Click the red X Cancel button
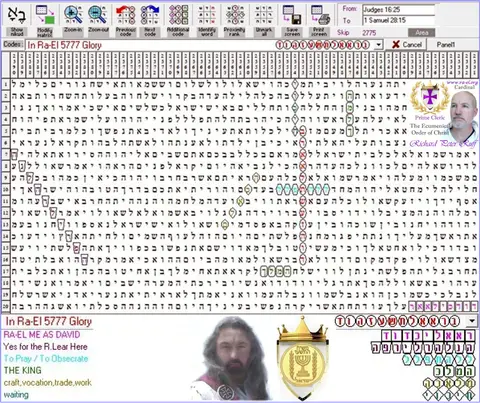480x403 pixels. (x=406, y=44)
